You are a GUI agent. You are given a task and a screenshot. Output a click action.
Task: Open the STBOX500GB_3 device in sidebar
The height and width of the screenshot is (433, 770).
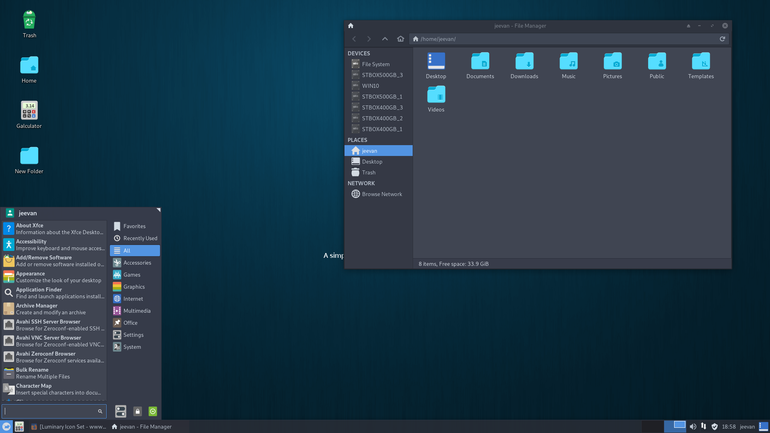[x=378, y=75]
